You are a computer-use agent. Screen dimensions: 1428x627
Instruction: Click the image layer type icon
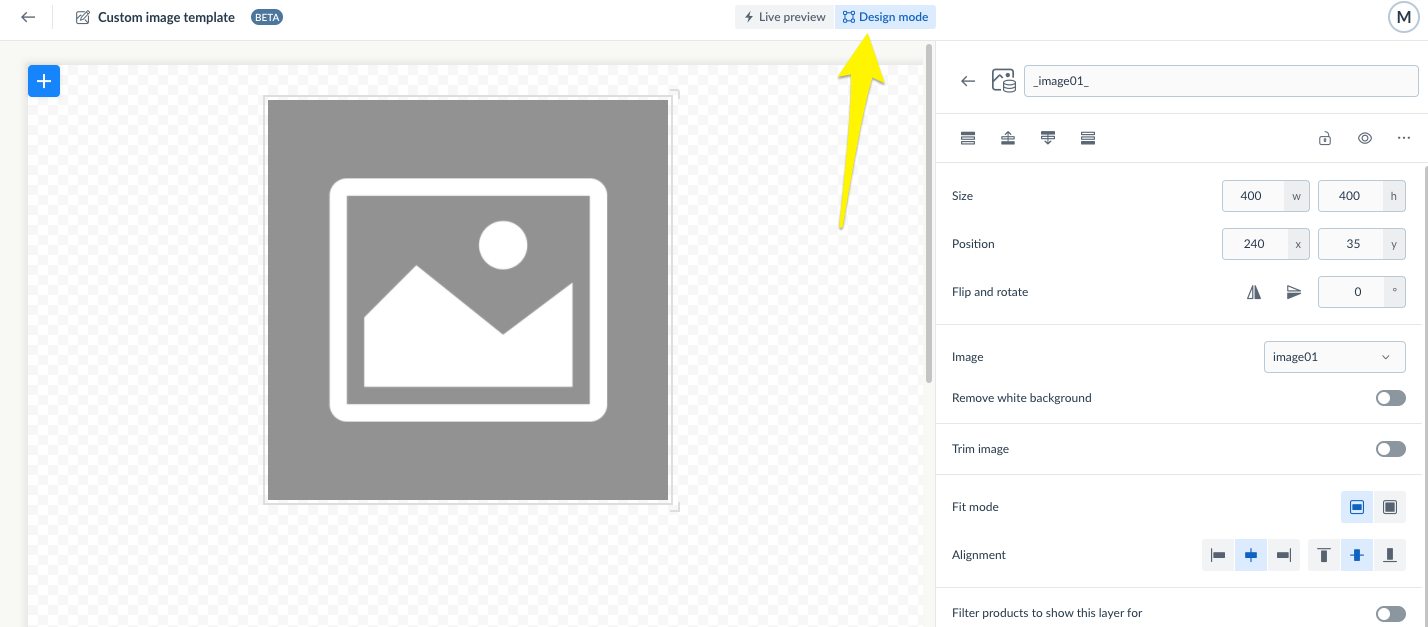click(1003, 81)
